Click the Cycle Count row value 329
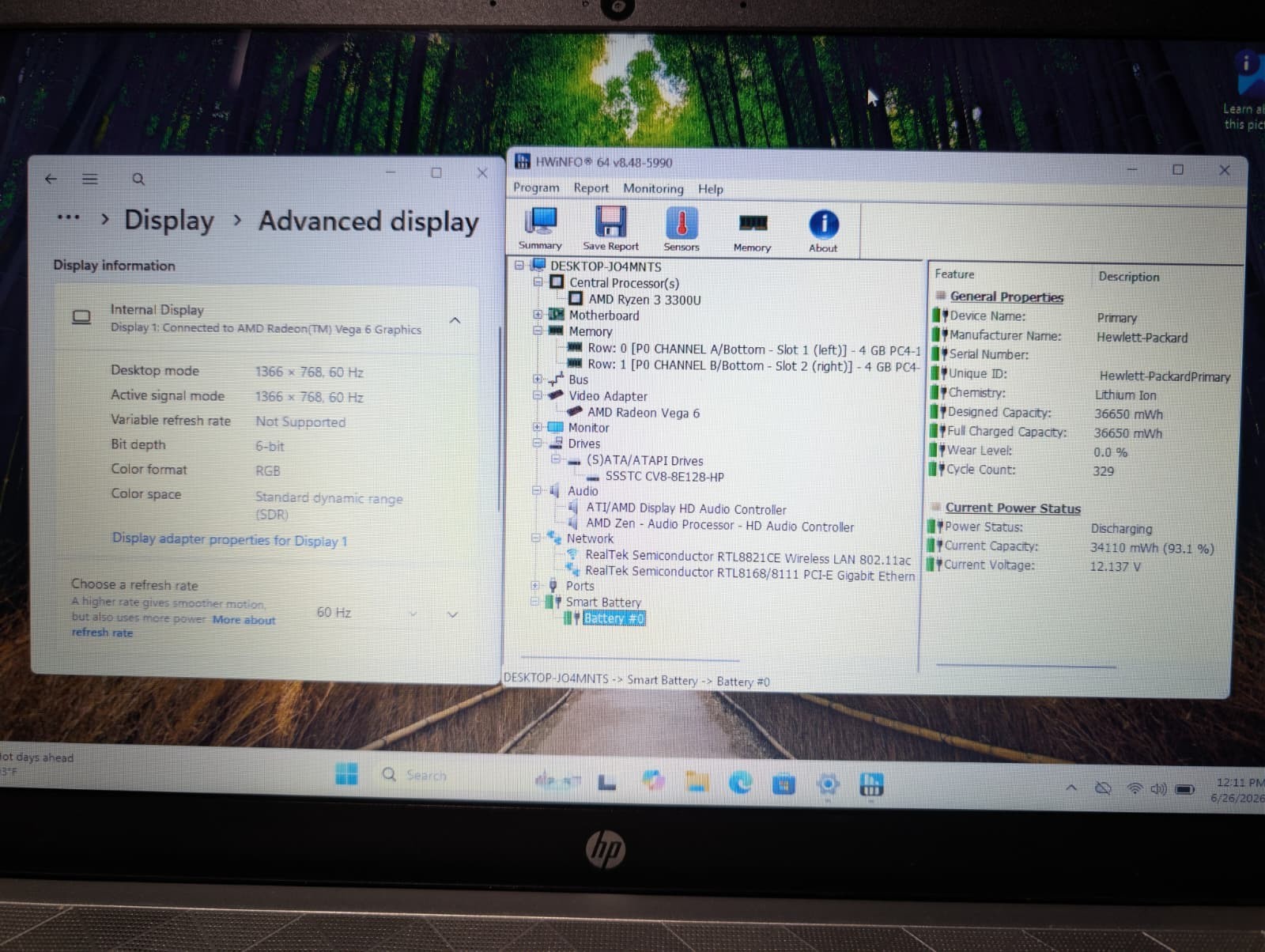Screen dimensions: 1265x952 click(x=1103, y=470)
